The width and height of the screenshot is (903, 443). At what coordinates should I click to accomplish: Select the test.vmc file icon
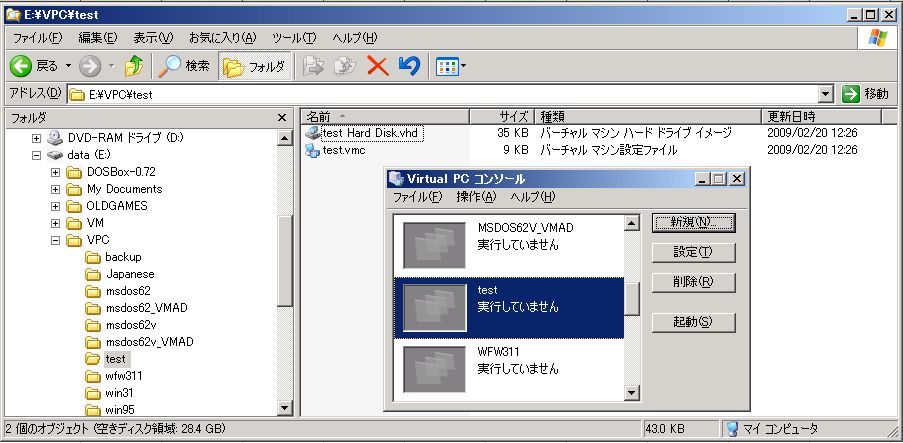point(312,150)
